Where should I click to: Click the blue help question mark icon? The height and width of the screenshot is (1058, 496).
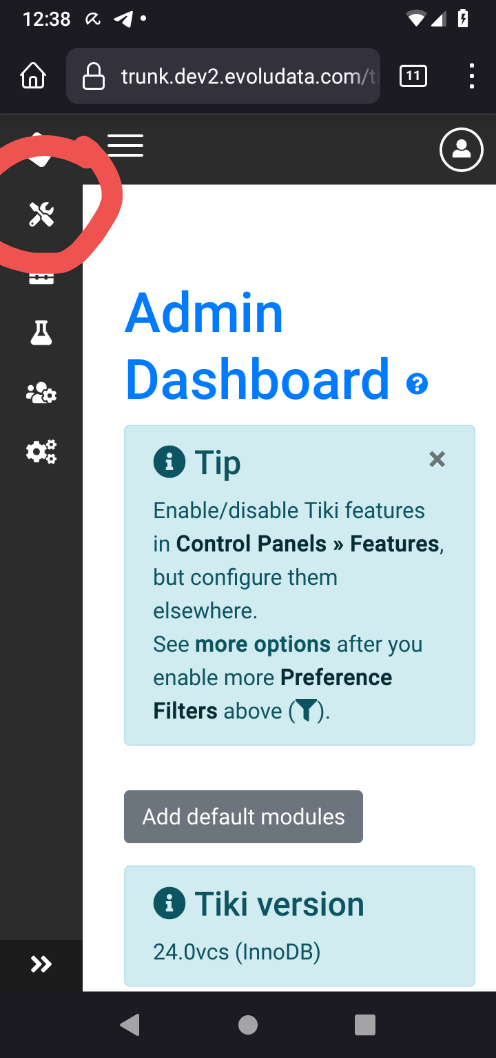tap(417, 384)
